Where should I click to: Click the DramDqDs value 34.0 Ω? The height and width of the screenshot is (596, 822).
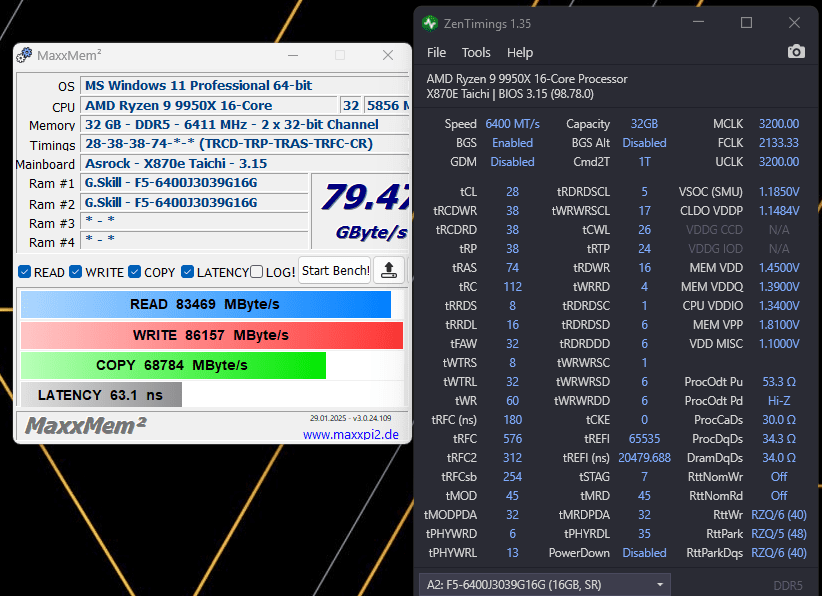(778, 458)
